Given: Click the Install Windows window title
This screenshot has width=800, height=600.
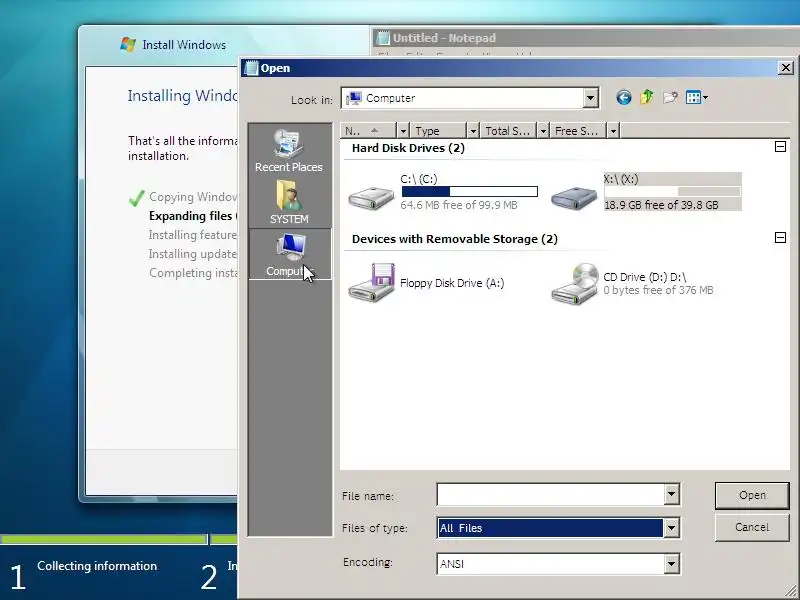Looking at the screenshot, I should pyautogui.click(x=184, y=45).
